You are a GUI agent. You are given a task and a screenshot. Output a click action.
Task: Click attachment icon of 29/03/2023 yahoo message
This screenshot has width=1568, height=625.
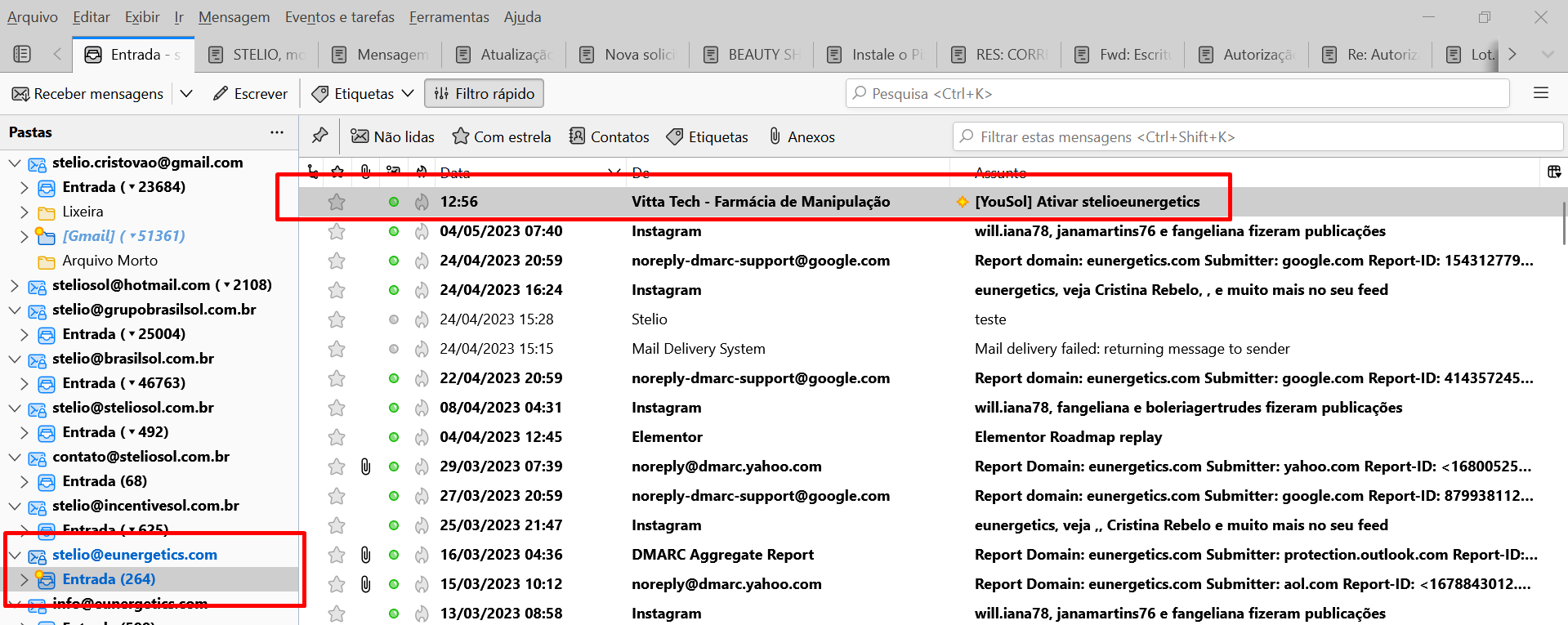[x=365, y=467]
